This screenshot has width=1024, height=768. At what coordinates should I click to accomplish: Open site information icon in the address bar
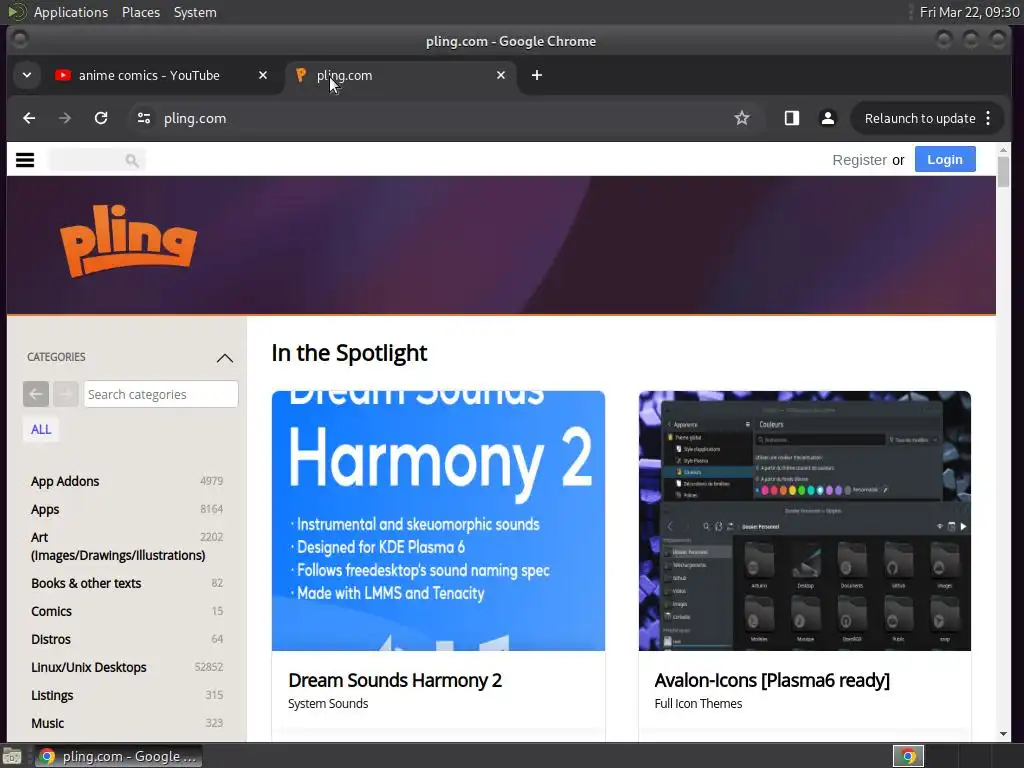(x=144, y=118)
